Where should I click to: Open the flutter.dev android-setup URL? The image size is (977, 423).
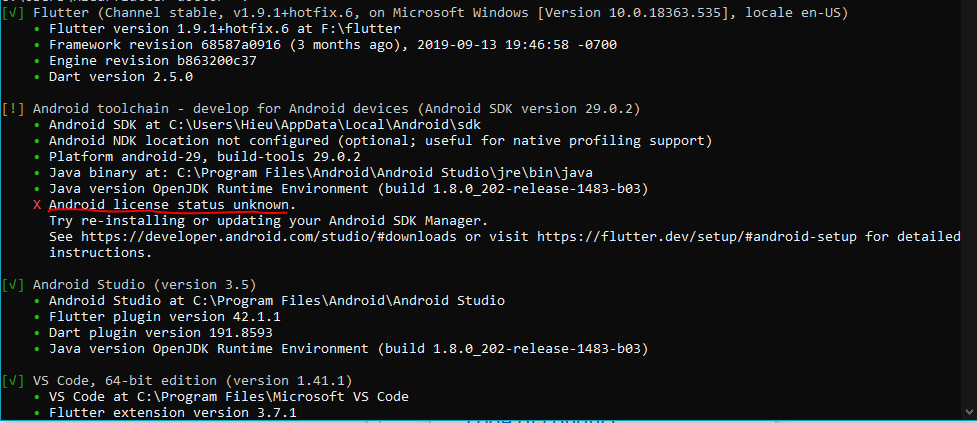pyautogui.click(x=697, y=237)
